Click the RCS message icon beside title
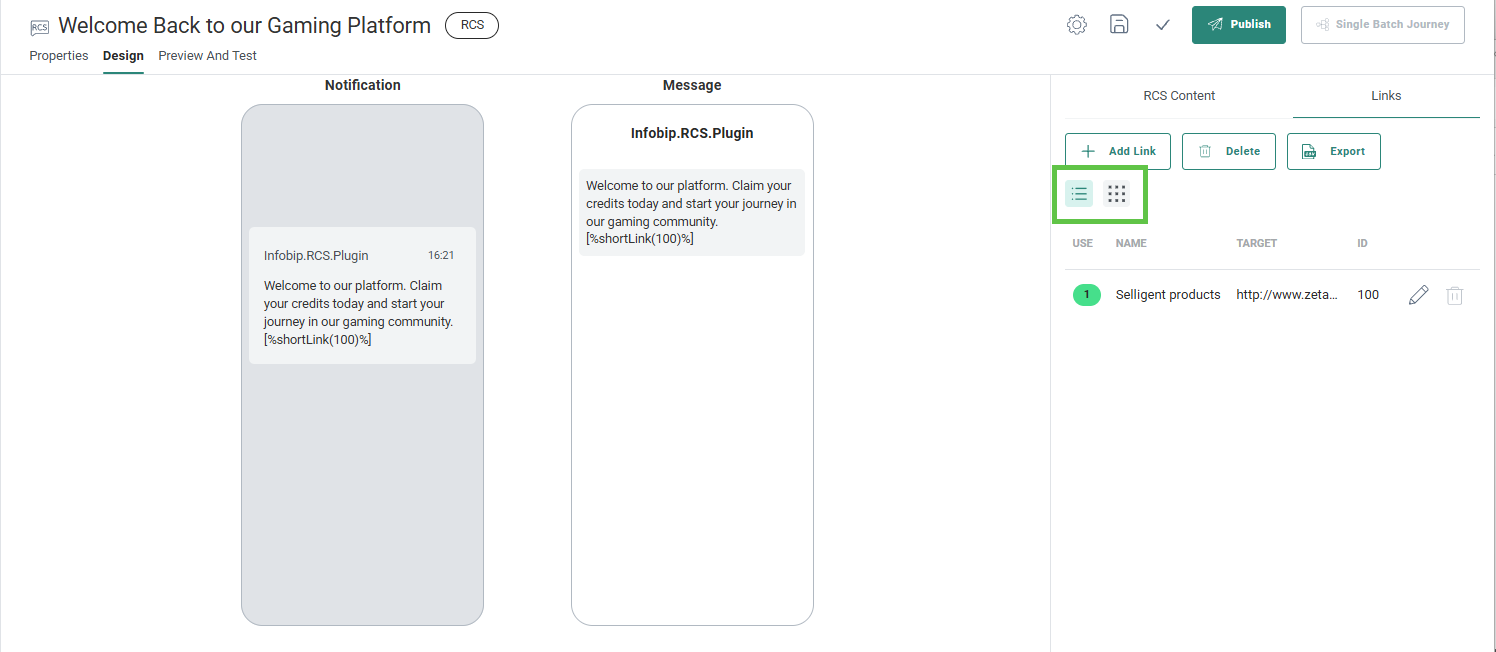This screenshot has height=652, width=1496. click(40, 27)
